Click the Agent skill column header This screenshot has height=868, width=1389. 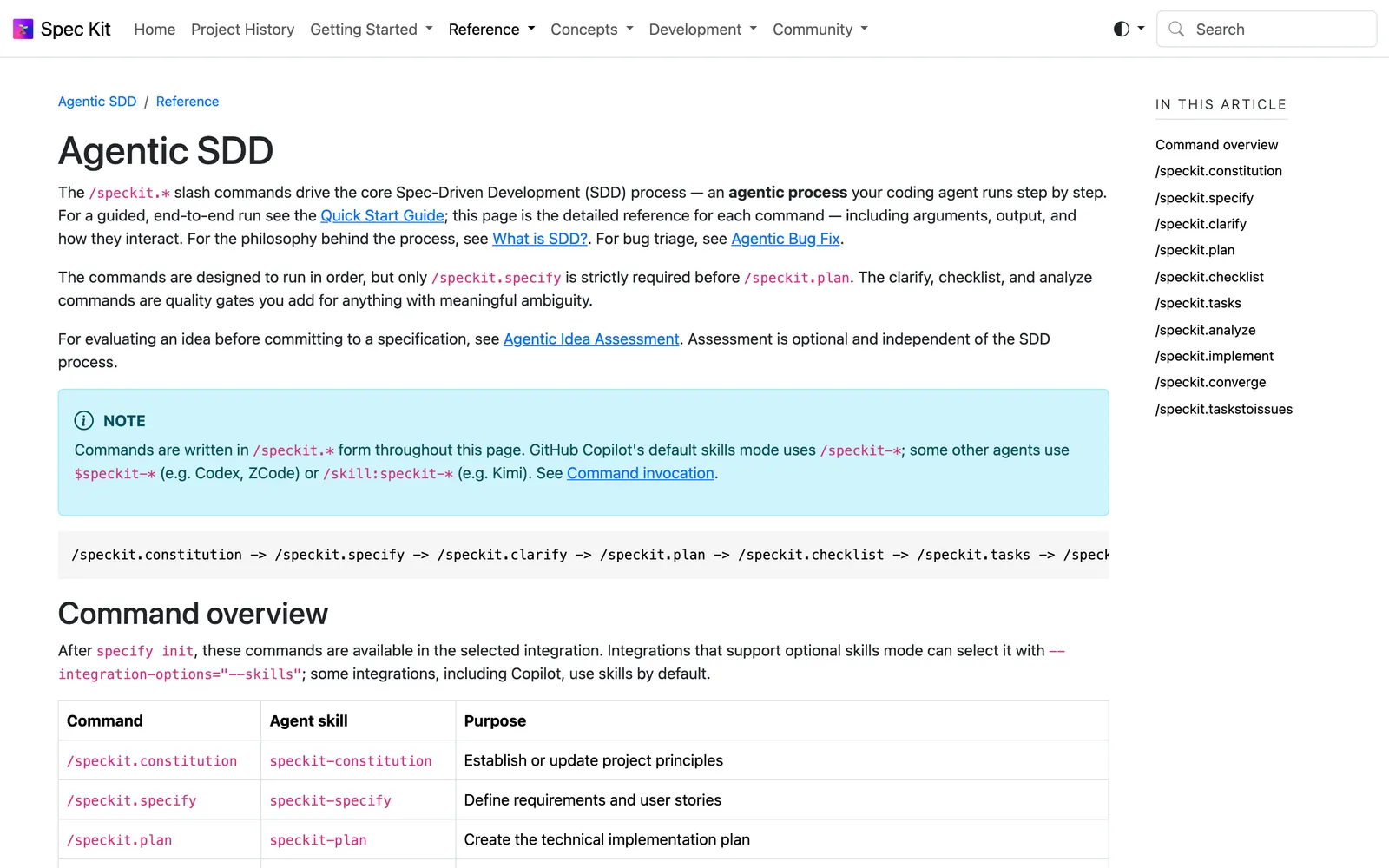pyautogui.click(x=358, y=720)
